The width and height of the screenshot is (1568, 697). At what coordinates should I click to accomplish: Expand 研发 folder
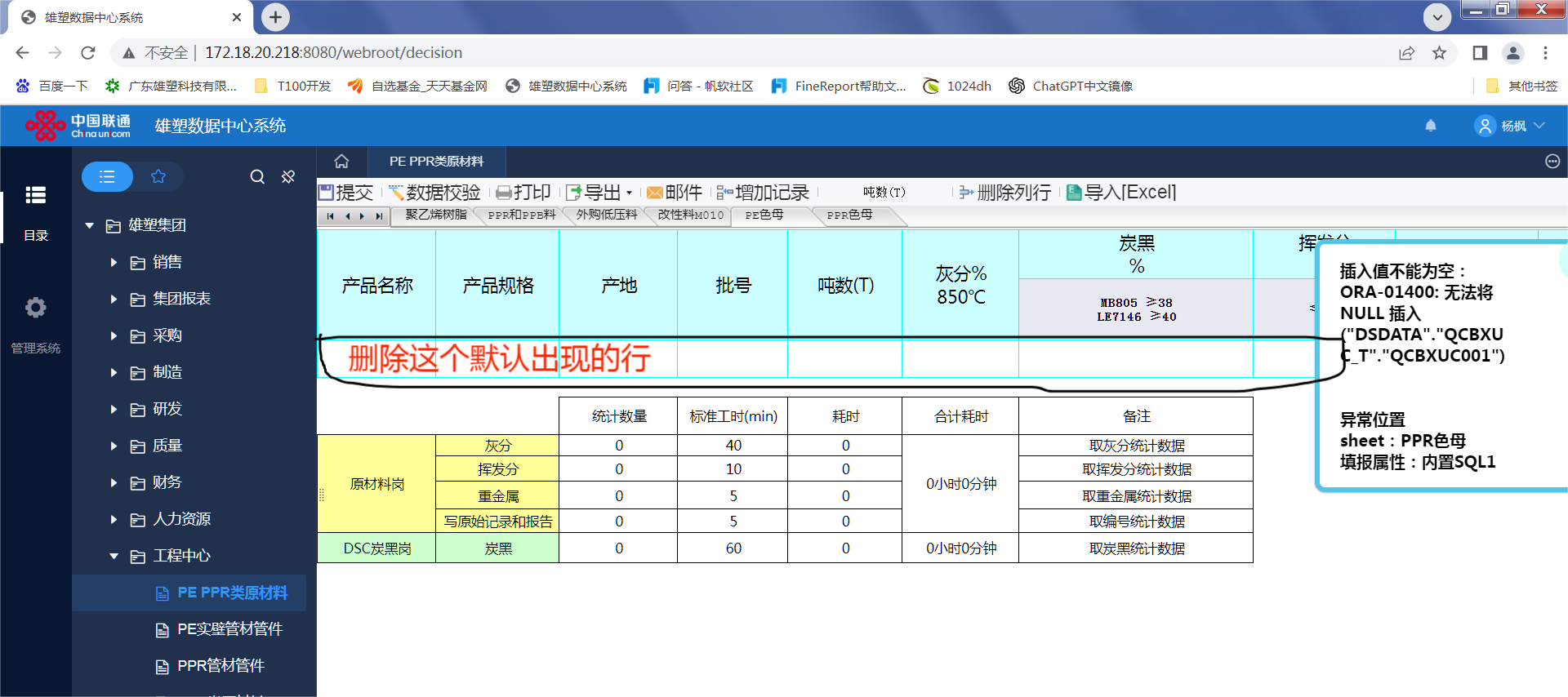click(x=114, y=409)
